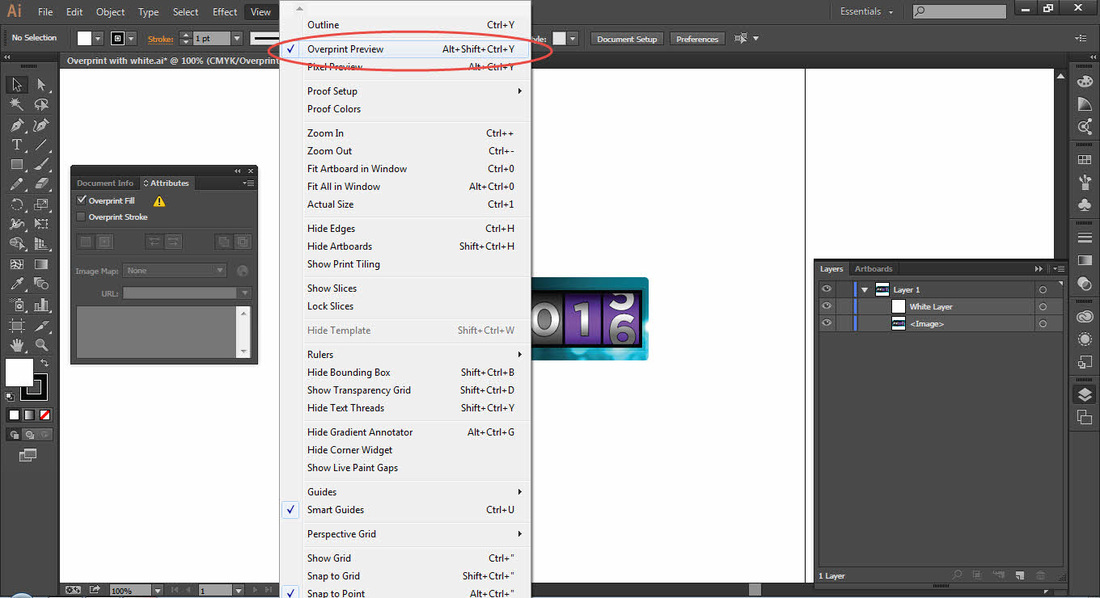This screenshot has height=598, width=1100.
Task: Open Perspective Grid submenu
Action: coord(405,534)
